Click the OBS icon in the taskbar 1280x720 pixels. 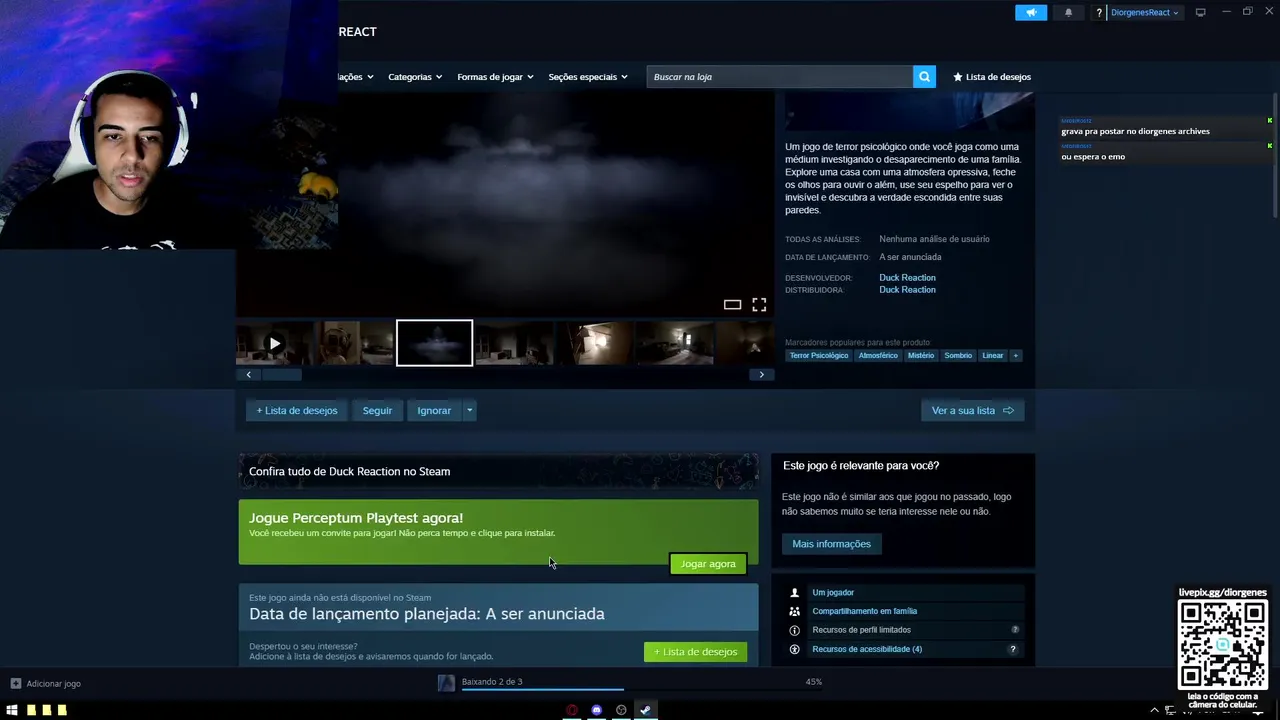(x=621, y=710)
